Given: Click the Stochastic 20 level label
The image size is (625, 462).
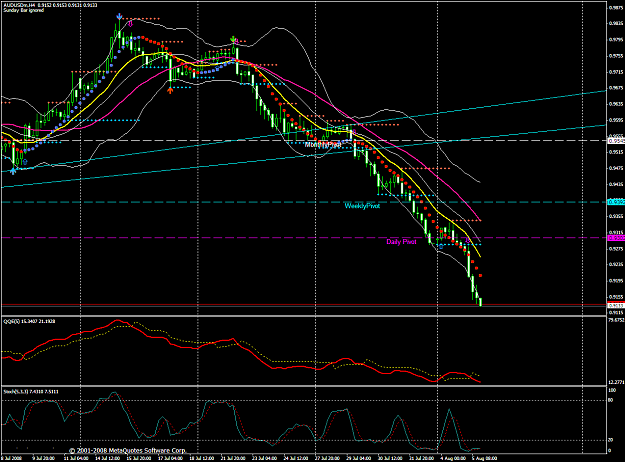Looking at the screenshot, I should [611, 440].
